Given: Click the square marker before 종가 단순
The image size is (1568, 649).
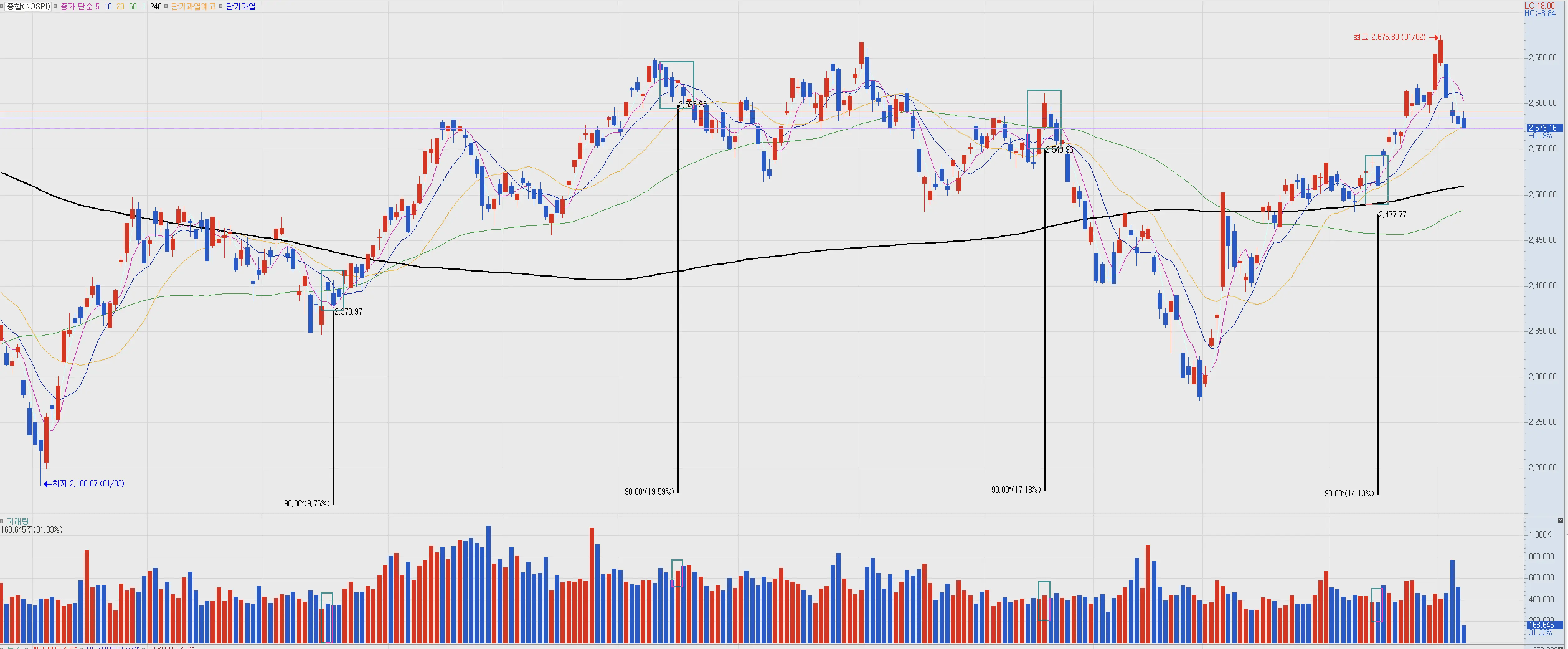Looking at the screenshot, I should tap(55, 7).
